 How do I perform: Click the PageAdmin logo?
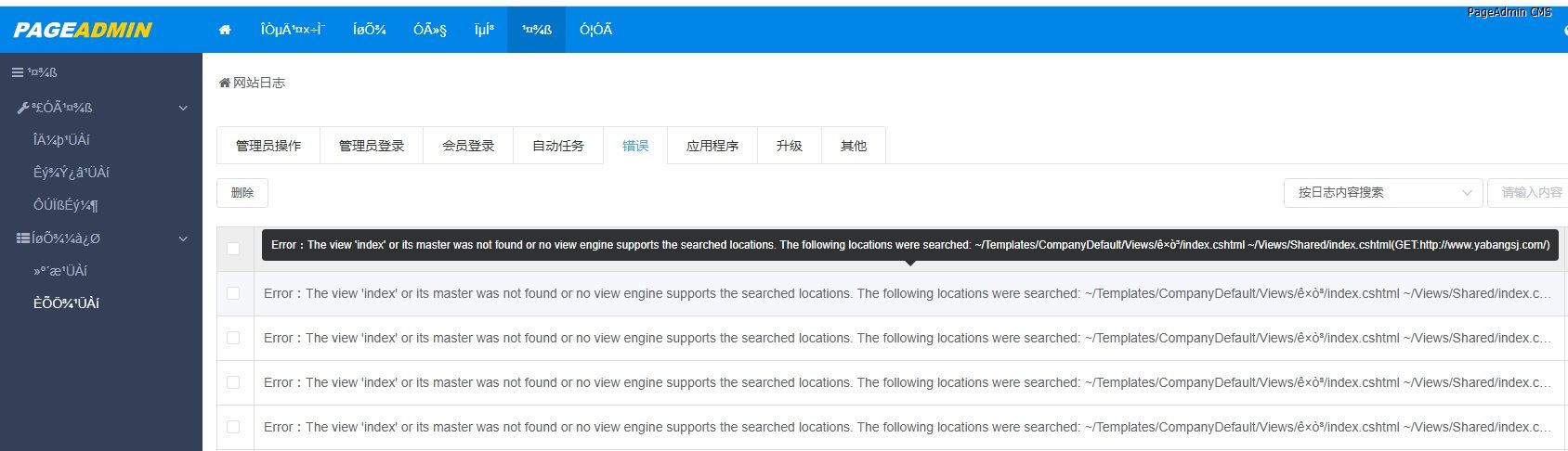83,30
